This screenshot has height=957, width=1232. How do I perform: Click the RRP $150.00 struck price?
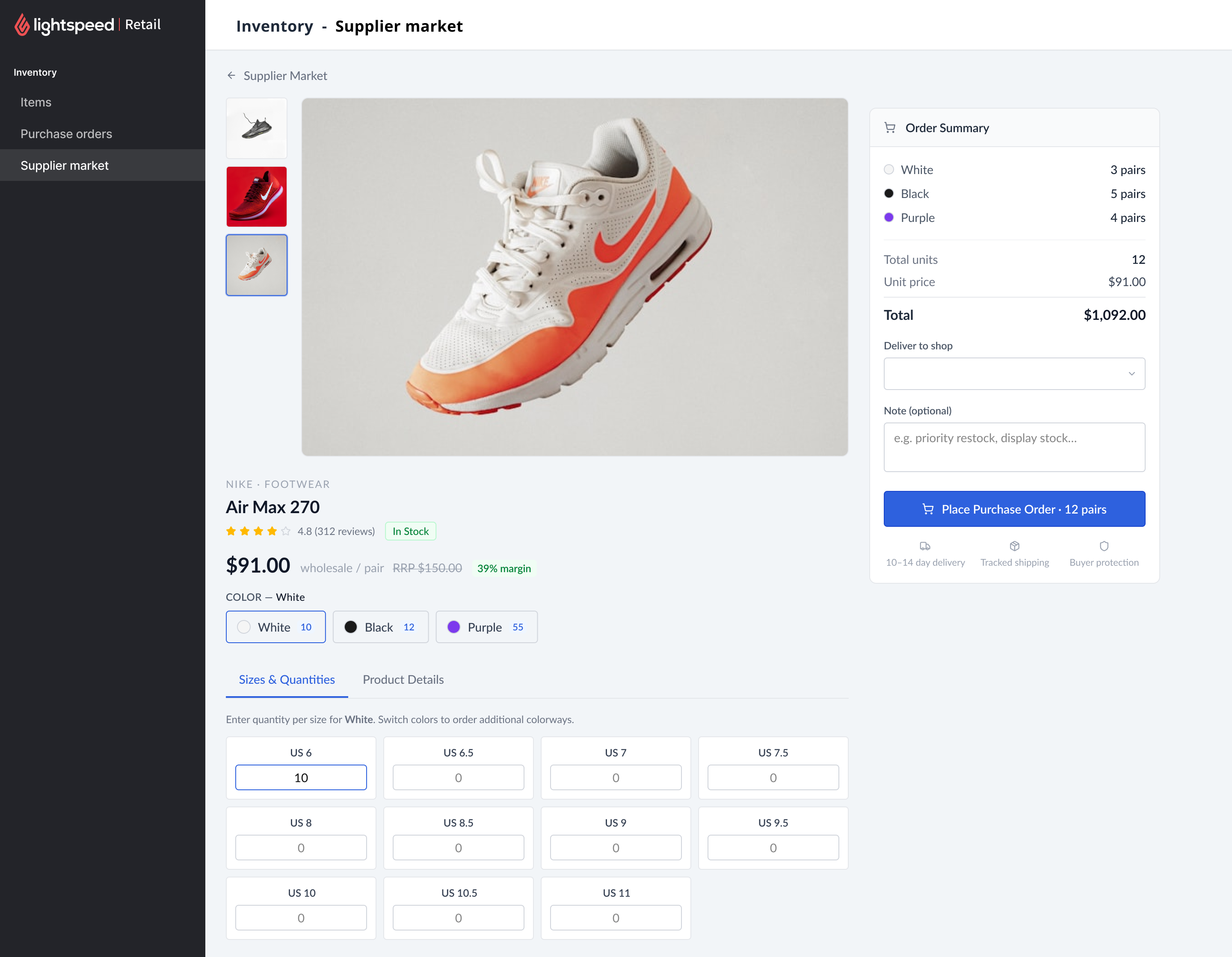tap(427, 568)
